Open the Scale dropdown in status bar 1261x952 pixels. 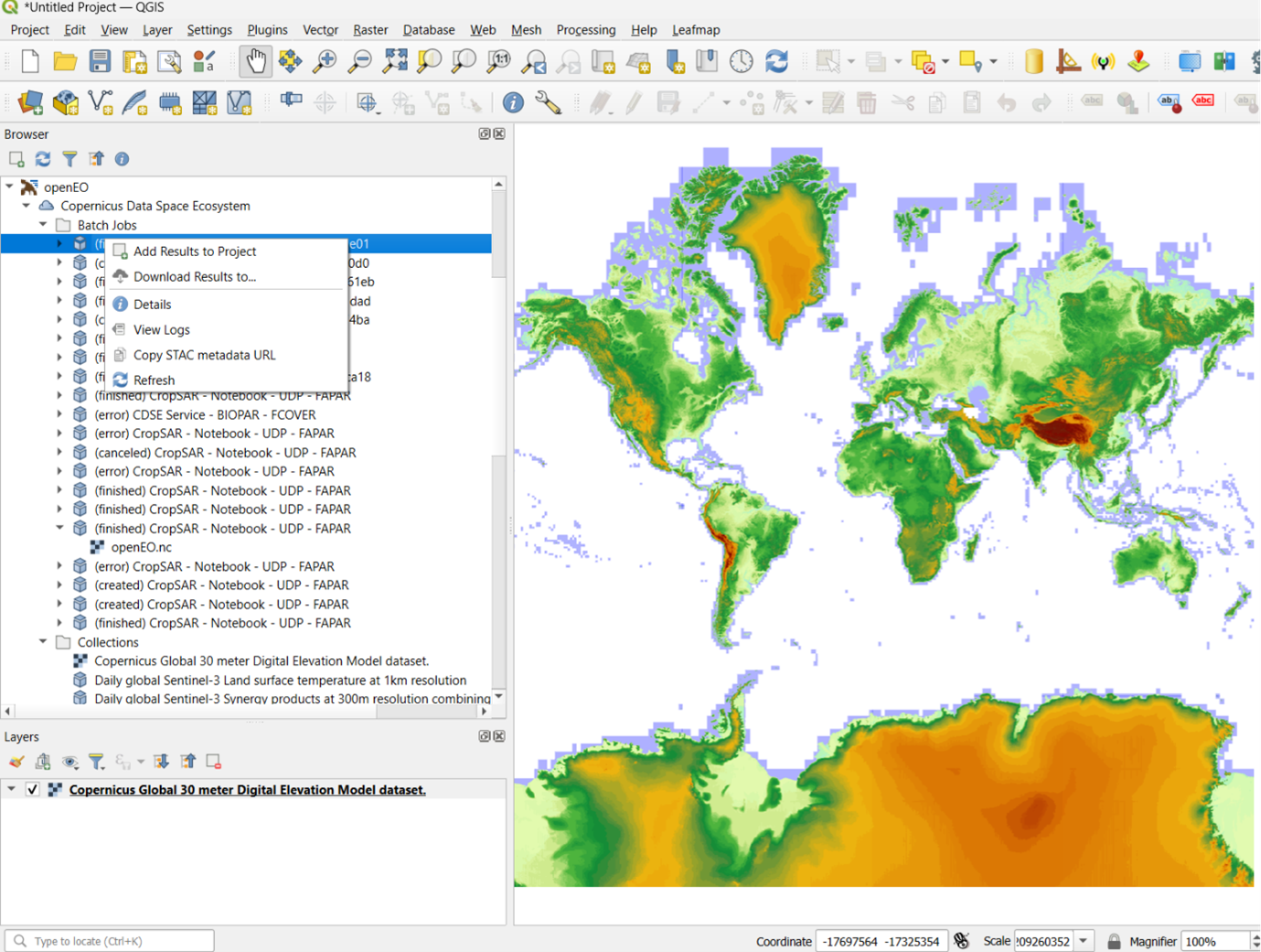point(1083,940)
